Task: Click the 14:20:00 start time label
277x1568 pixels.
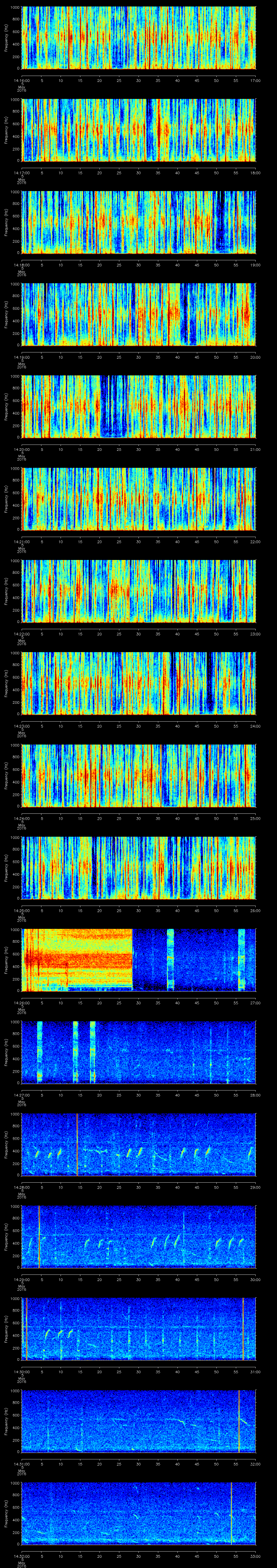Action: click(x=22, y=449)
